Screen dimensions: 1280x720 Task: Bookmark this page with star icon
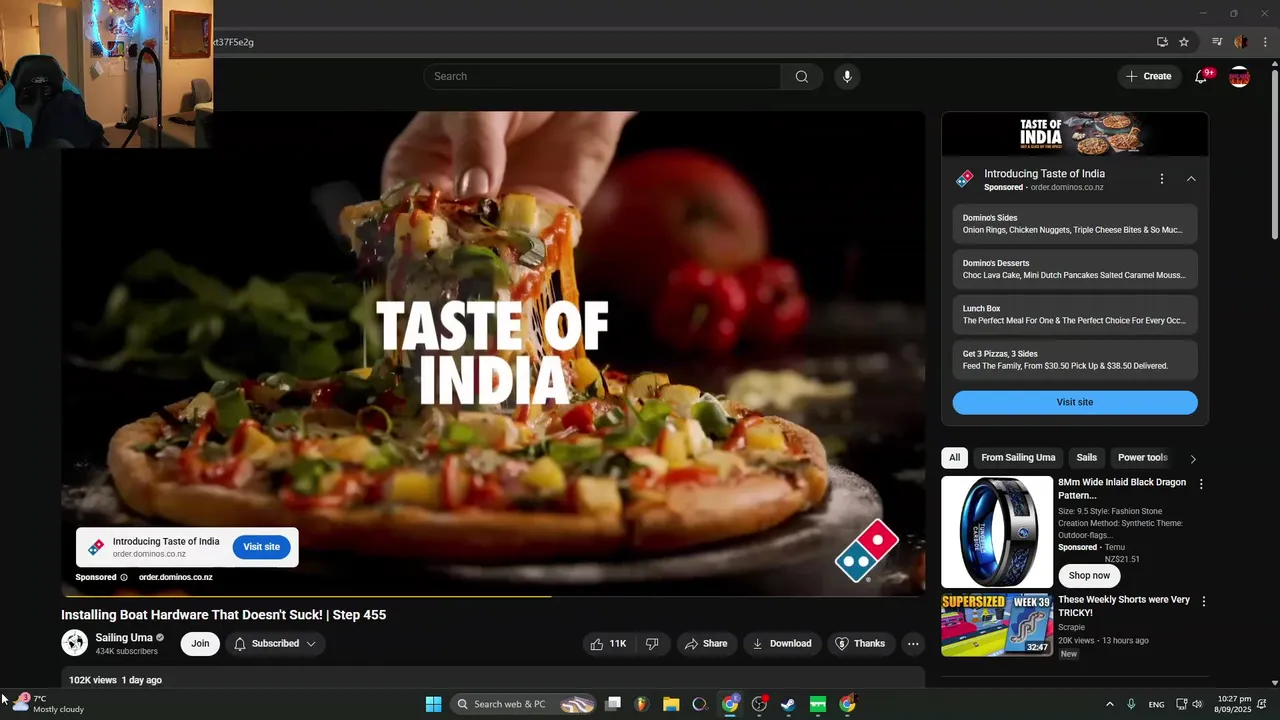click(1184, 42)
